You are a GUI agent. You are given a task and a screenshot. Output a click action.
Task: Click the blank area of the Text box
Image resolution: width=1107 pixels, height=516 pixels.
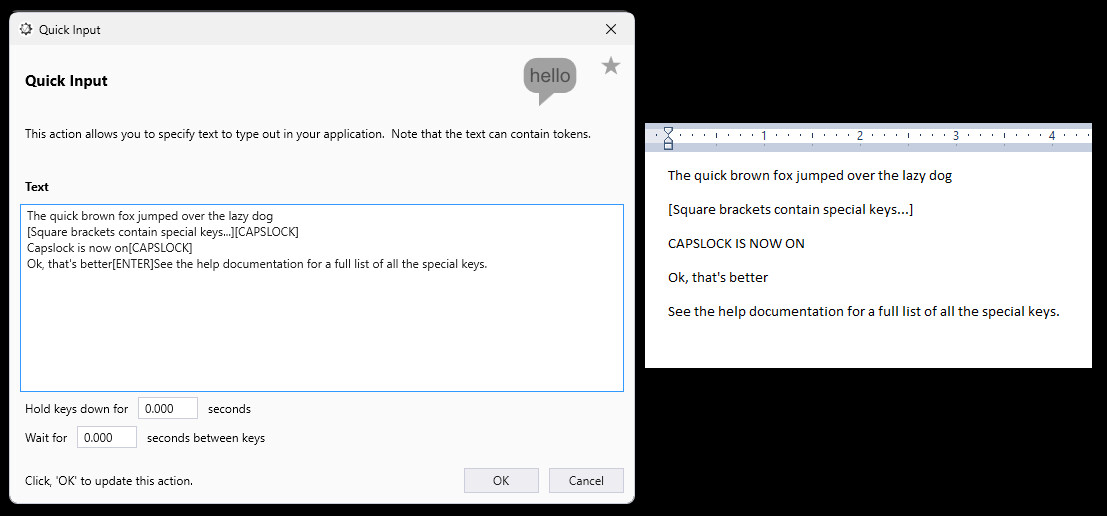point(320,330)
